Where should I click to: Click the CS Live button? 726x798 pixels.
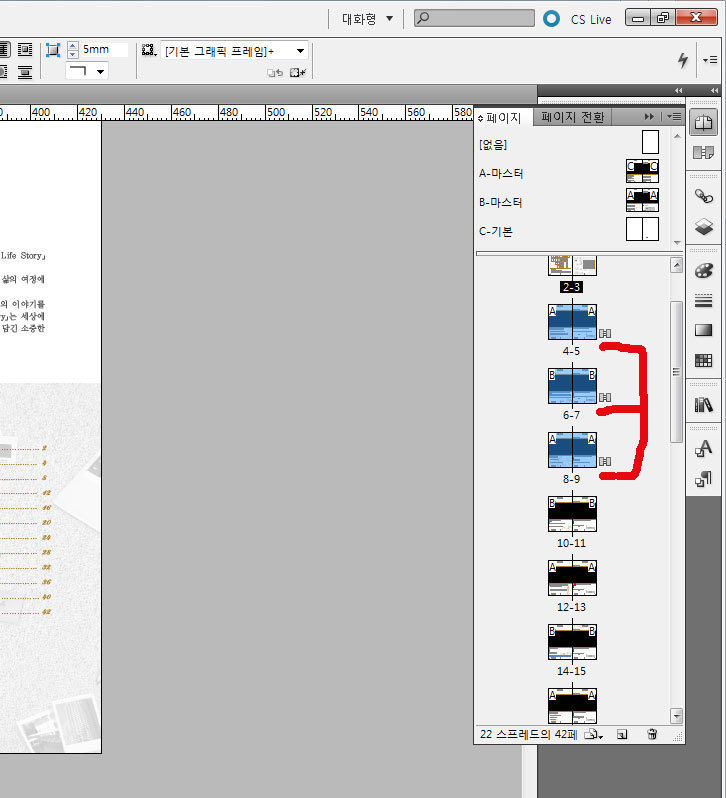click(x=579, y=19)
